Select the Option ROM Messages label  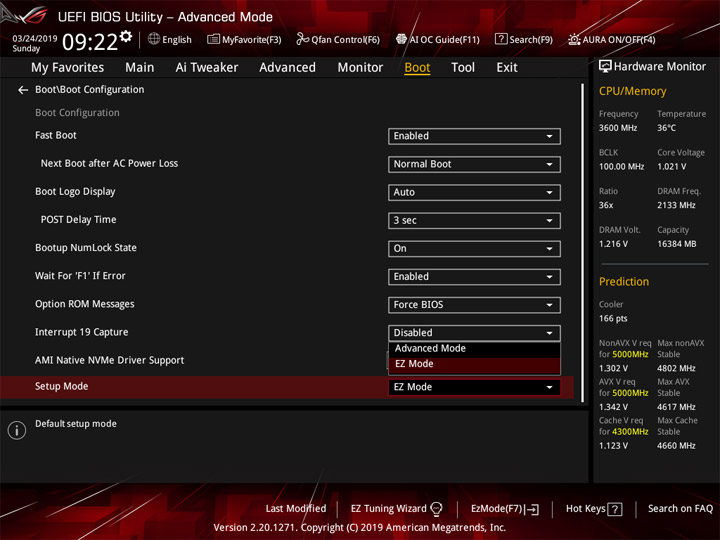click(84, 304)
